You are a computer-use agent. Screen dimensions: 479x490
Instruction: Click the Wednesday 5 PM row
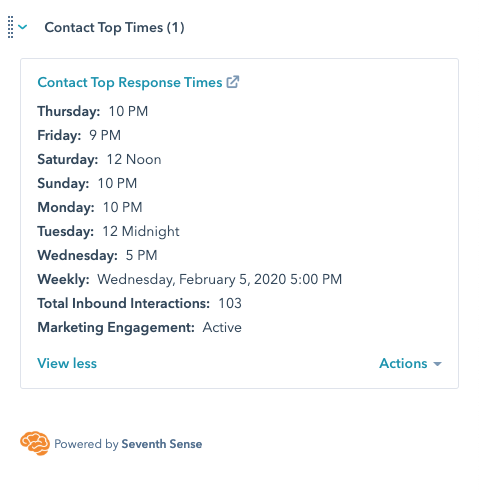tap(97, 255)
